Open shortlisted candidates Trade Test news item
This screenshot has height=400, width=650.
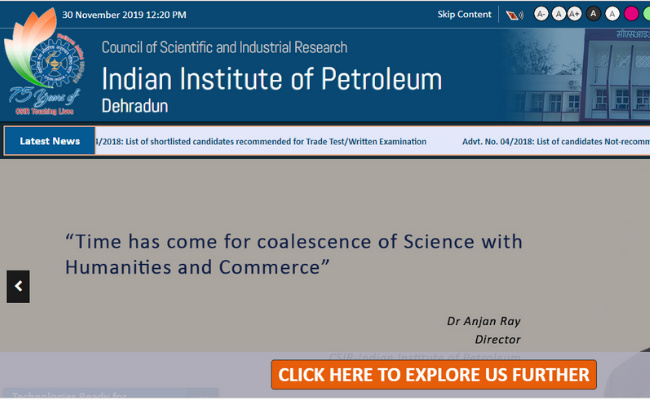coord(262,141)
